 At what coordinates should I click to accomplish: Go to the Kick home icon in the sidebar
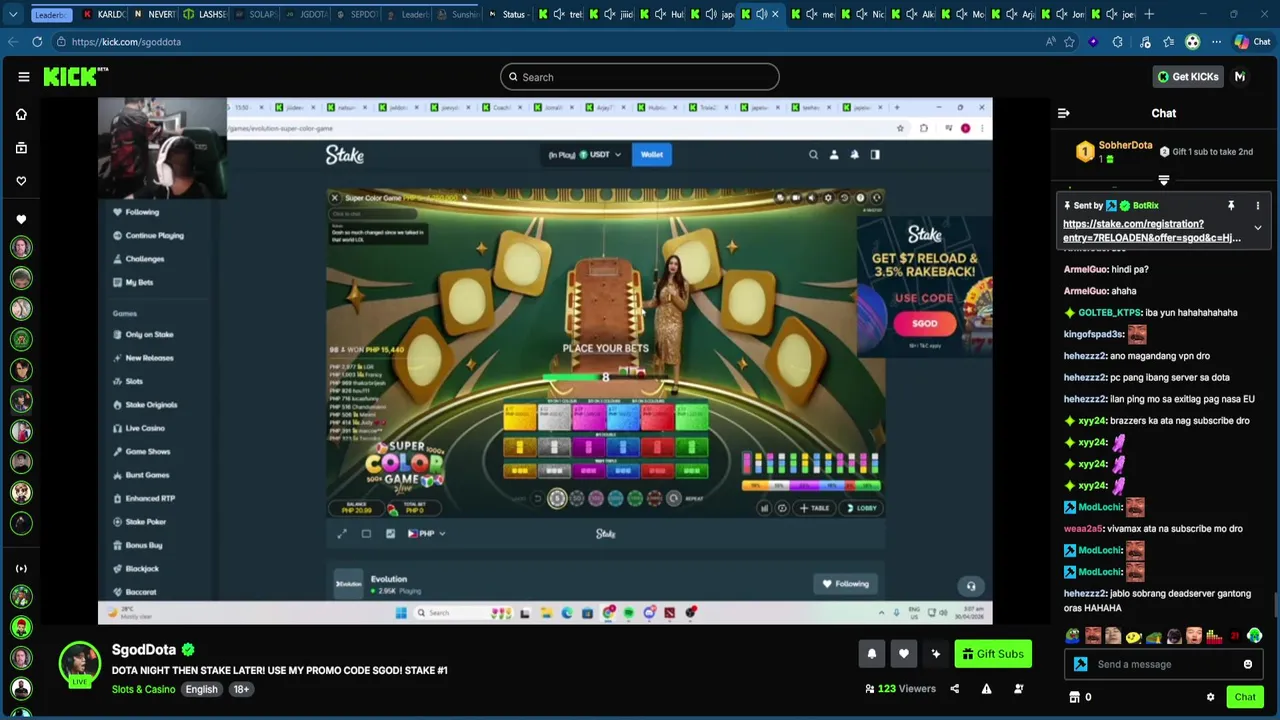click(x=21, y=114)
